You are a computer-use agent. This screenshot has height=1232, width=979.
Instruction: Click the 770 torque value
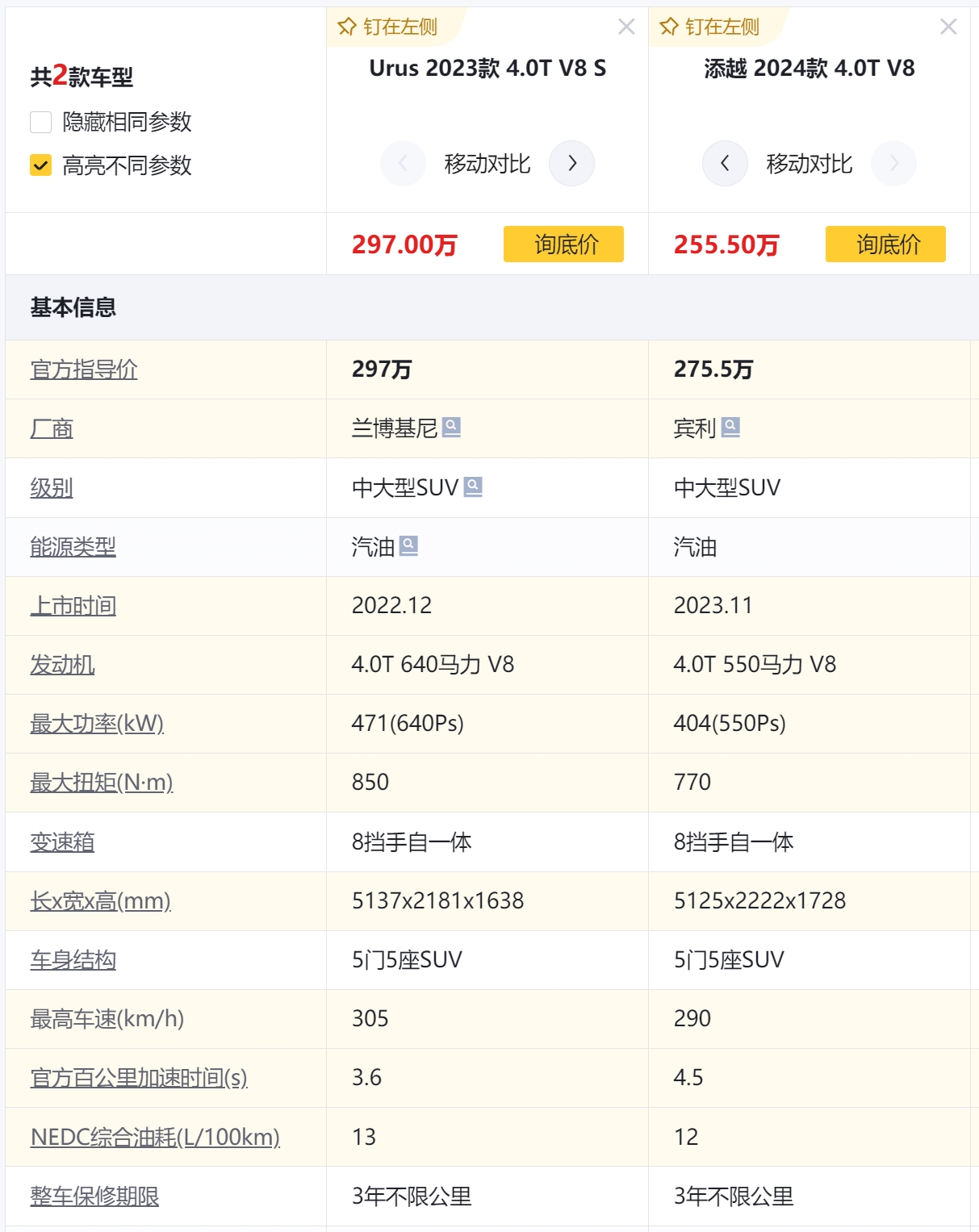point(692,783)
